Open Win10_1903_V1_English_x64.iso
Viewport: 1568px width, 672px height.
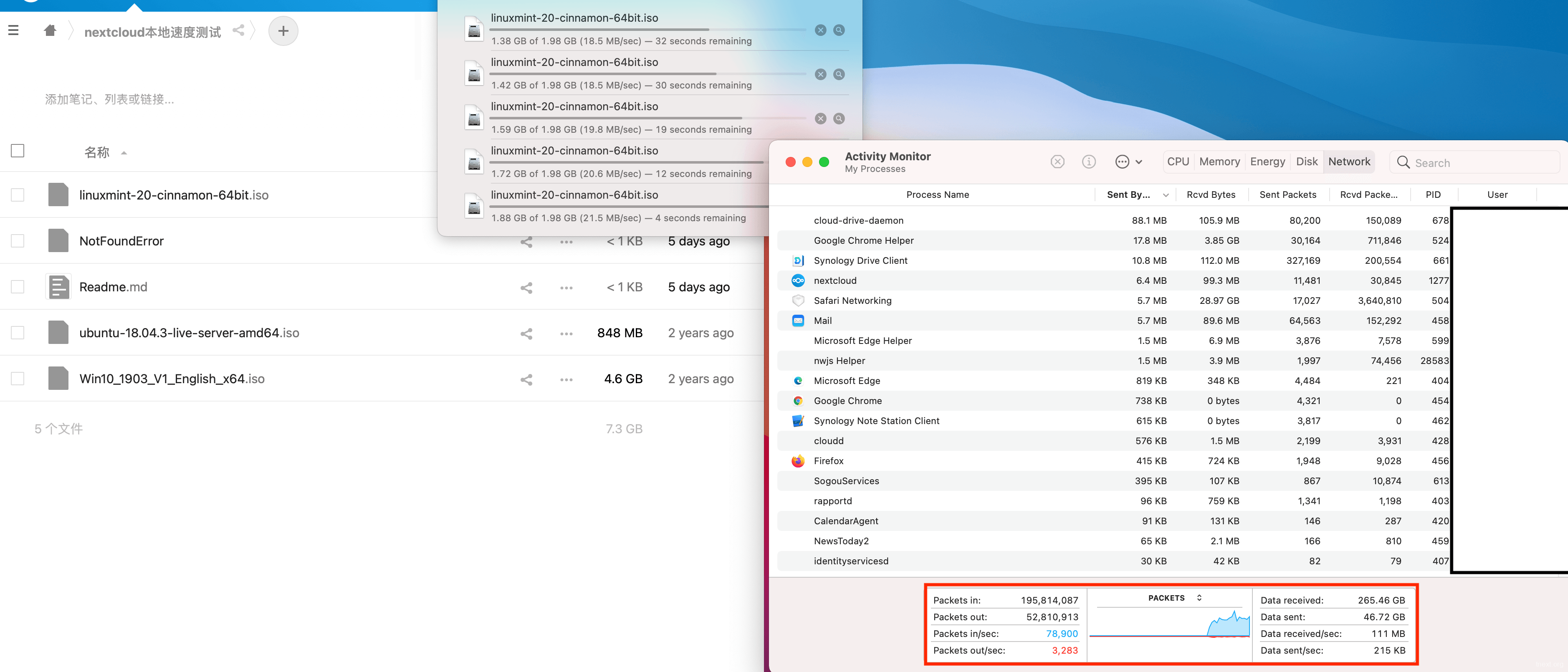172,379
